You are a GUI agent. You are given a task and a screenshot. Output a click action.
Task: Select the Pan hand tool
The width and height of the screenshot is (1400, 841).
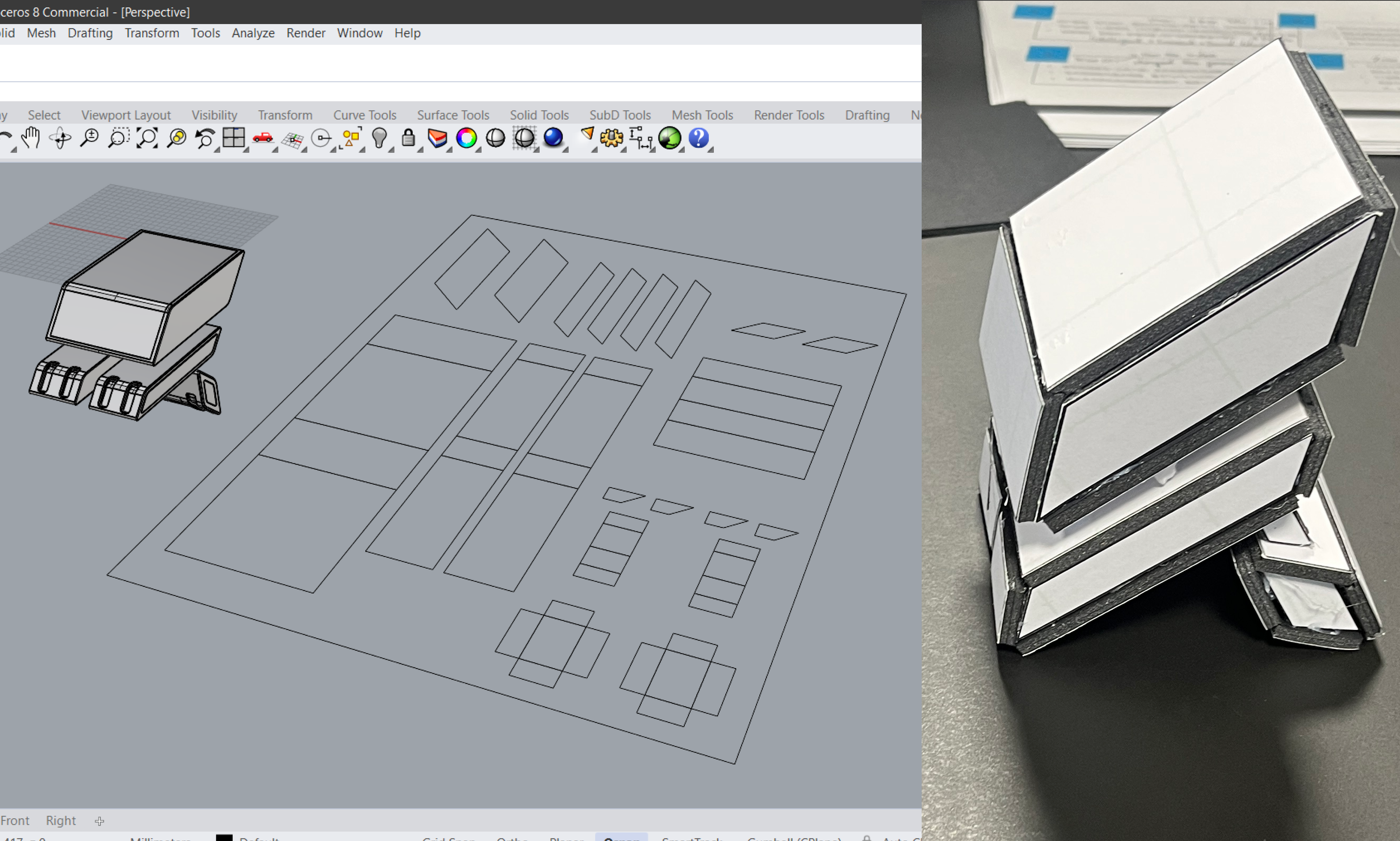click(31, 138)
